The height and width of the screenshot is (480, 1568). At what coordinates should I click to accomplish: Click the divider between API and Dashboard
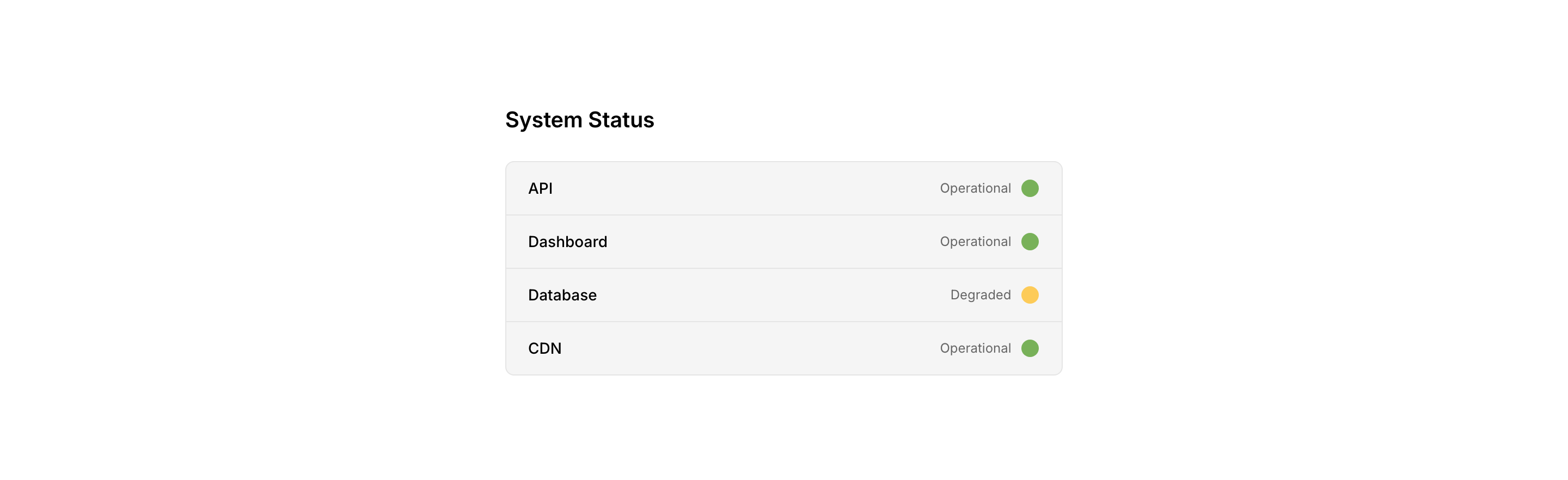pyautogui.click(x=783, y=215)
